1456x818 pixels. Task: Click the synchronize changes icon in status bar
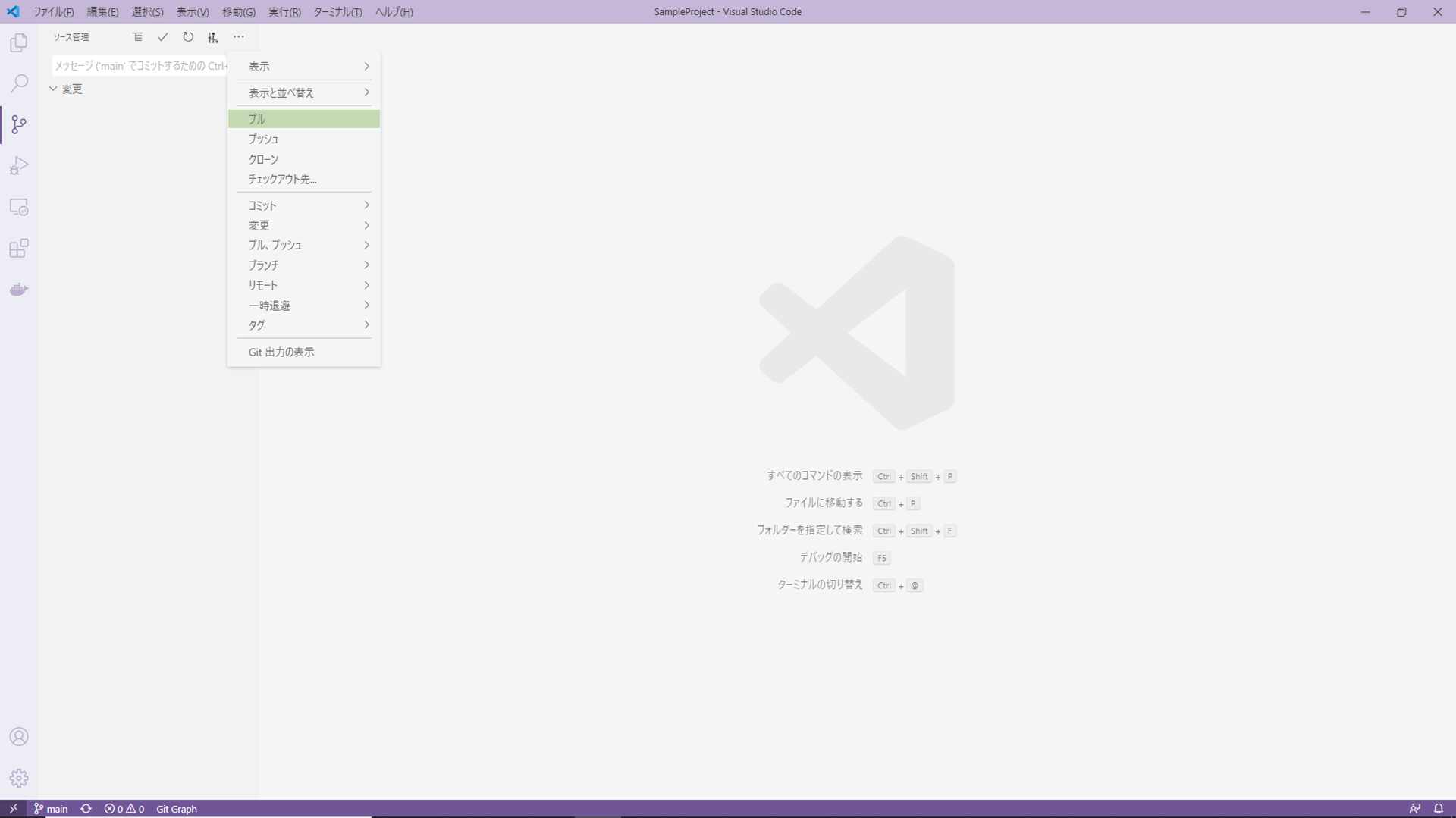86,809
